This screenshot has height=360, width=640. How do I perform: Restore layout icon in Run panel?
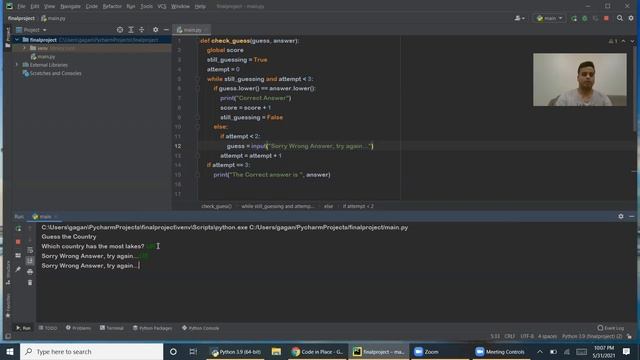(x=18, y=256)
